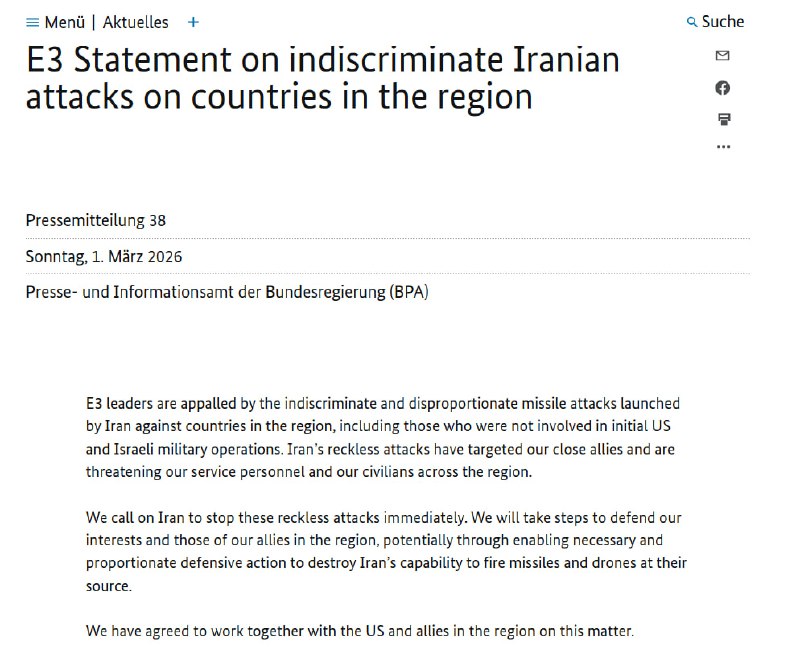The width and height of the screenshot is (800, 662).
Task: Click the "(BPA)" abbreviation
Action: coord(407,292)
